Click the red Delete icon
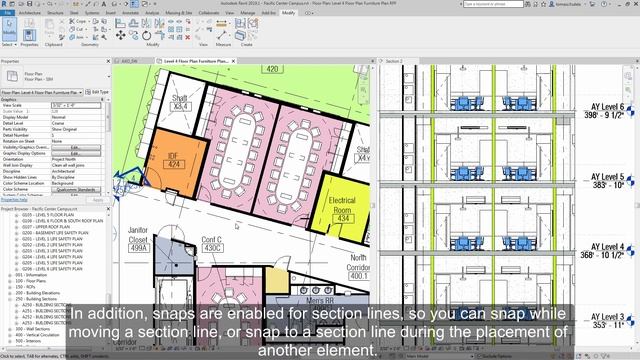 pyautogui.click(x=188, y=37)
